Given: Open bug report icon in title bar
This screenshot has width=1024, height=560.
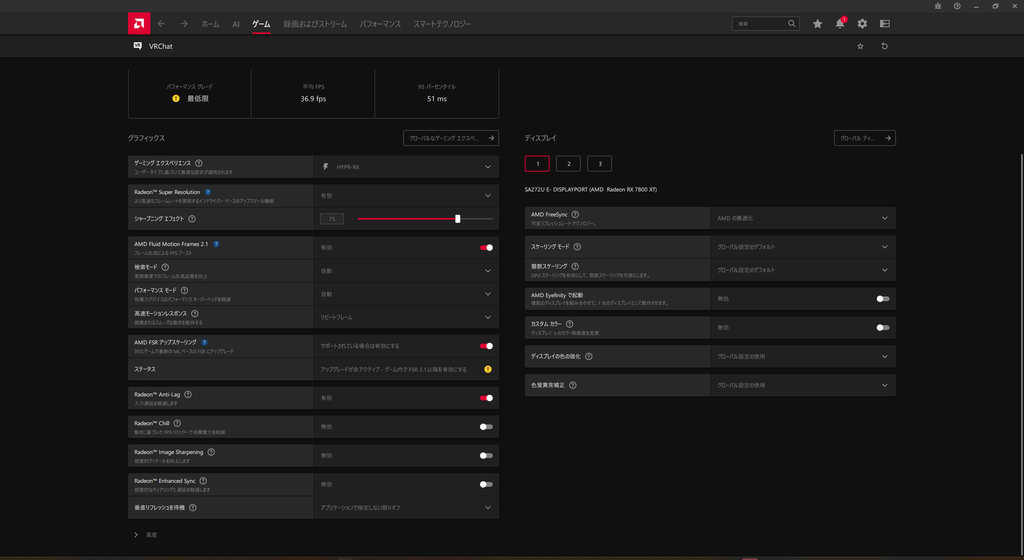Looking at the screenshot, I should pos(938,6).
